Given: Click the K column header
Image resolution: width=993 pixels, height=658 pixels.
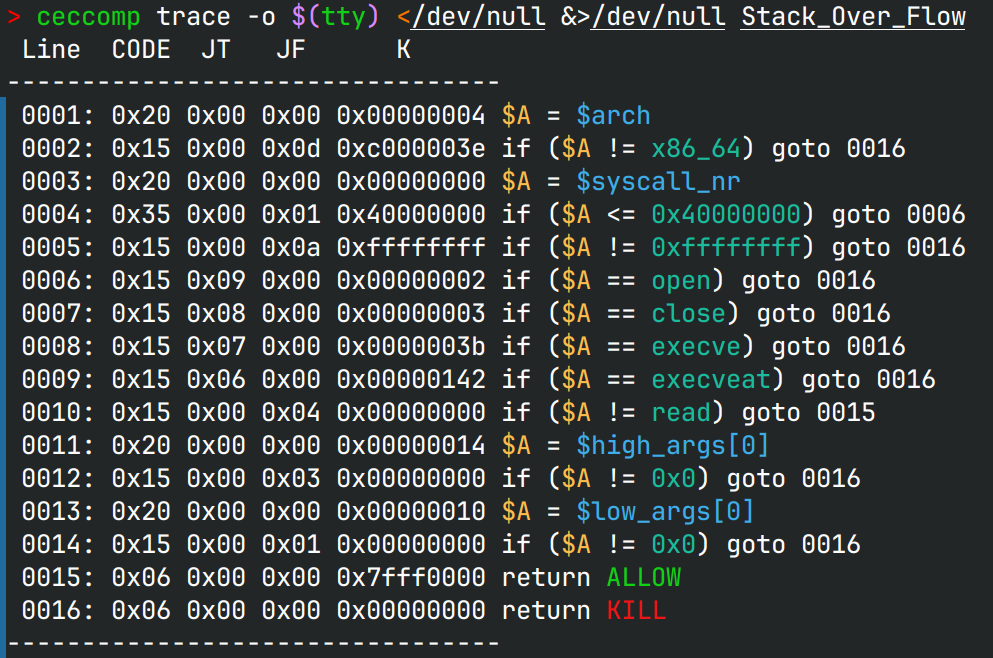Looking at the screenshot, I should click(403, 50).
